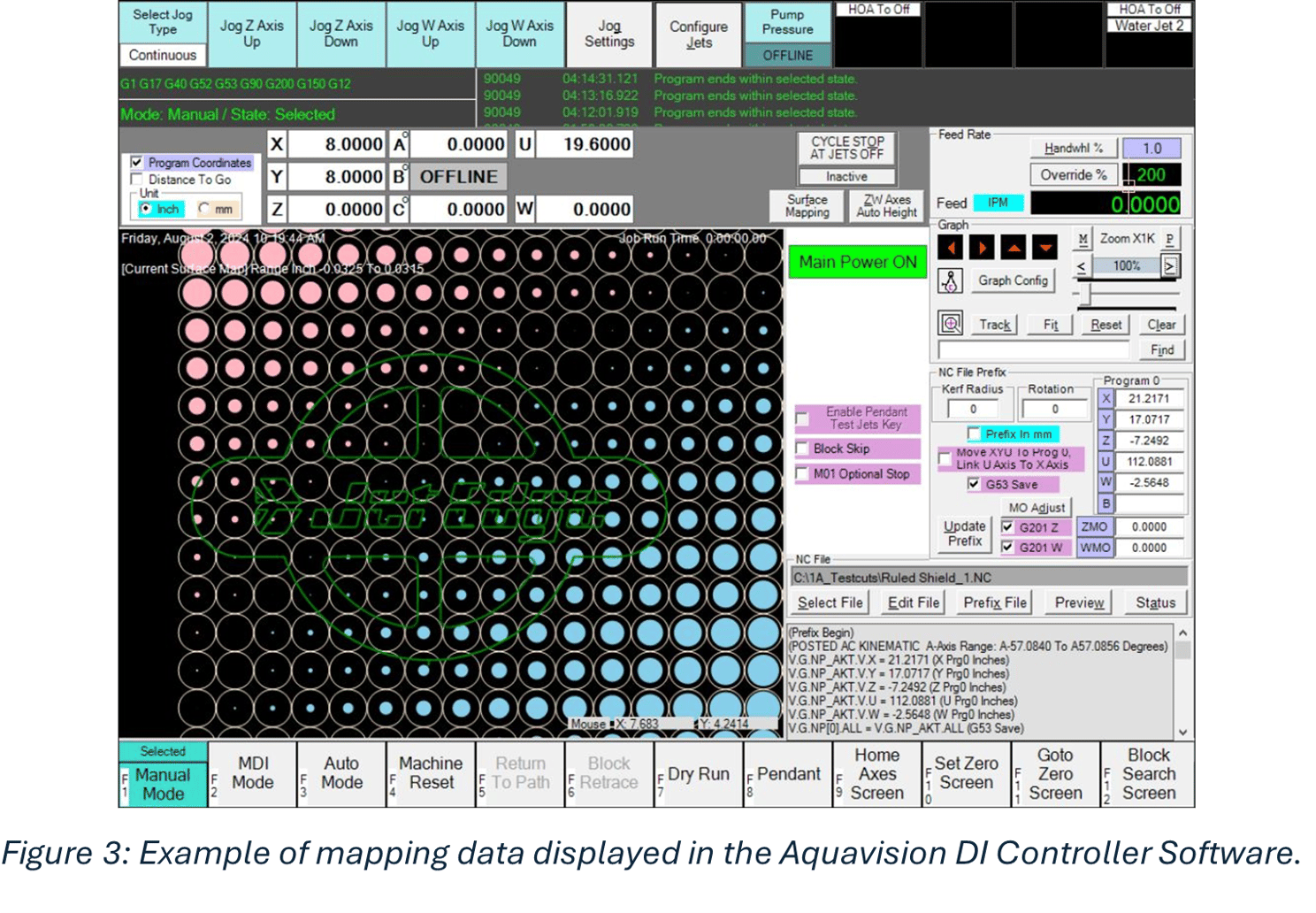Screen dimensions: 1316x913
Task: Click Jog W Axis Down
Action: click(520, 34)
